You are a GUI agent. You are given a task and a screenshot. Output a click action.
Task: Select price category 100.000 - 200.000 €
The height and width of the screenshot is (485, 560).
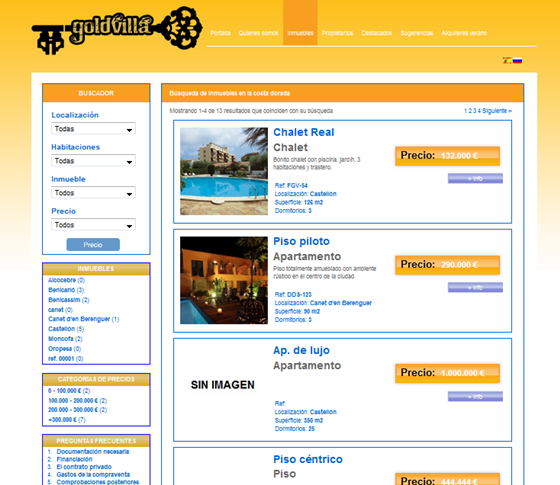click(78, 401)
